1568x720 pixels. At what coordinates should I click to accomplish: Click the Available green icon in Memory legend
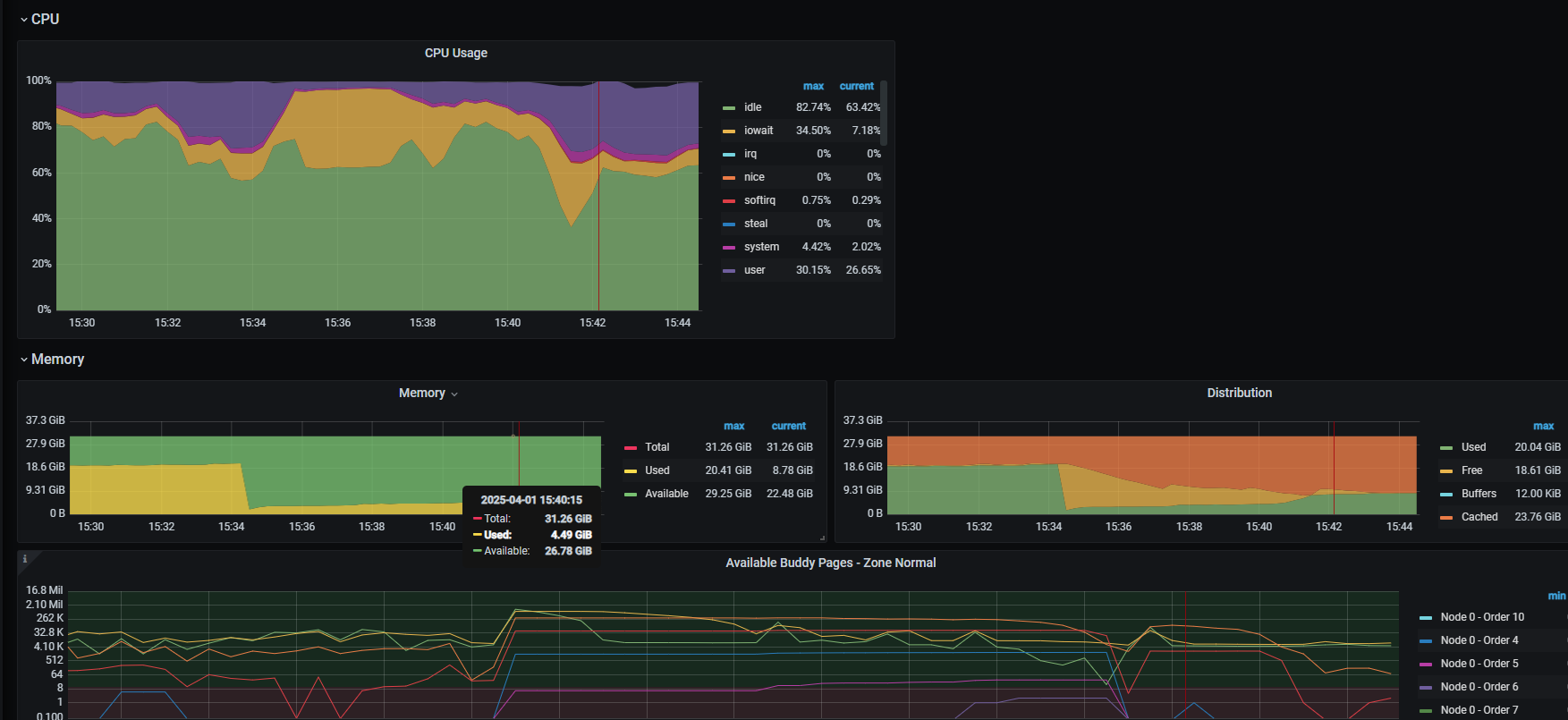pos(631,495)
